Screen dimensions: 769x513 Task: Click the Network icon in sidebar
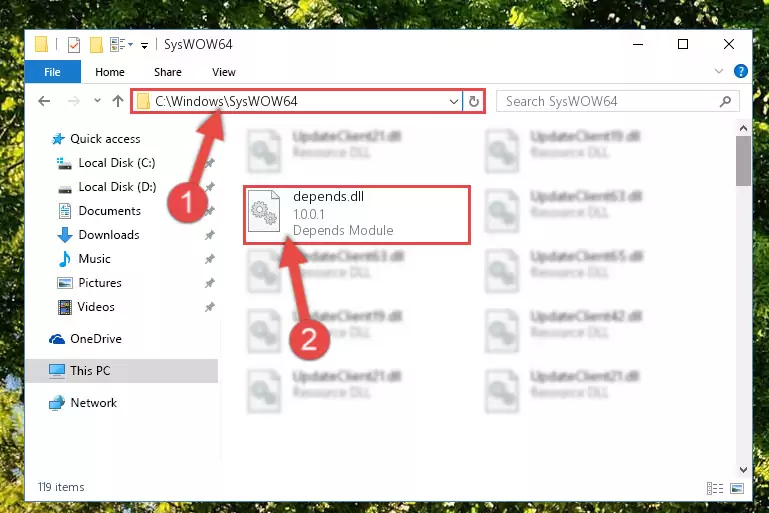(x=57, y=403)
